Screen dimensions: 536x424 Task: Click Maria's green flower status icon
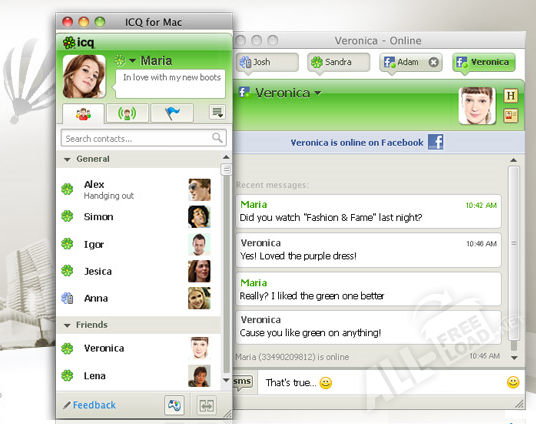120,60
